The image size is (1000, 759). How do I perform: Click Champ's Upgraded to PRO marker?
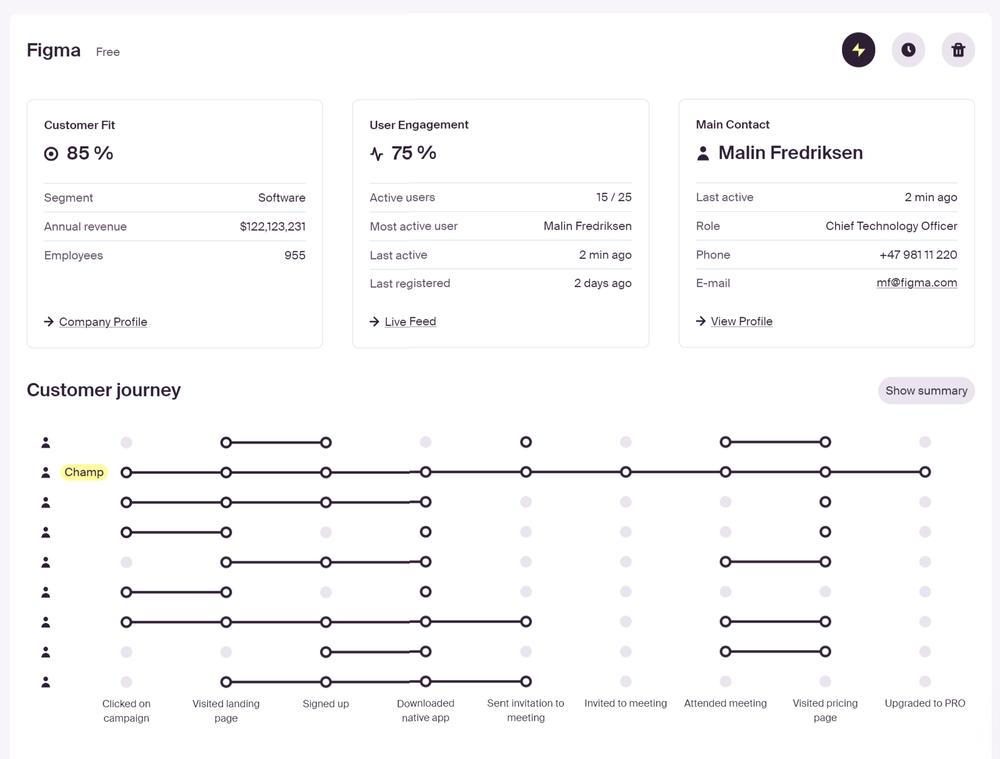tap(925, 472)
